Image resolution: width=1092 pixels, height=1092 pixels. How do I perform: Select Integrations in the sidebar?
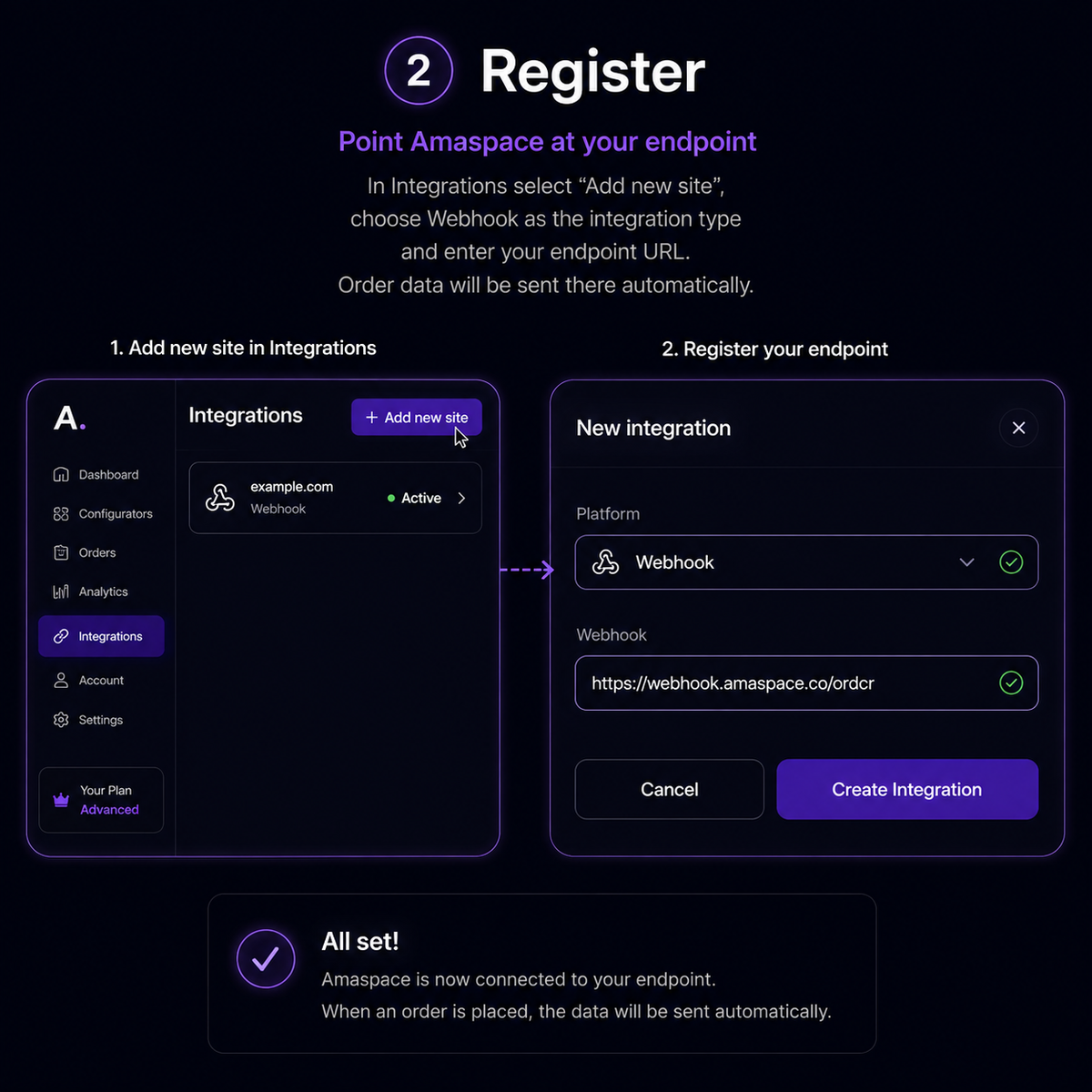(x=101, y=636)
